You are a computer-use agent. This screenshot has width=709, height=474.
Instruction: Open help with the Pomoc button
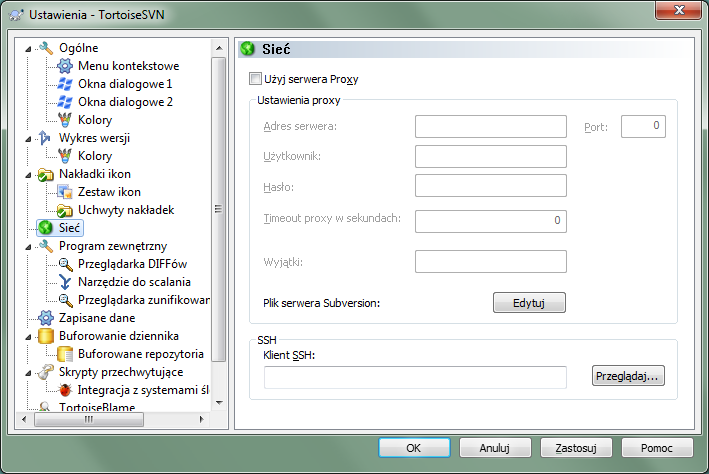(x=657, y=448)
